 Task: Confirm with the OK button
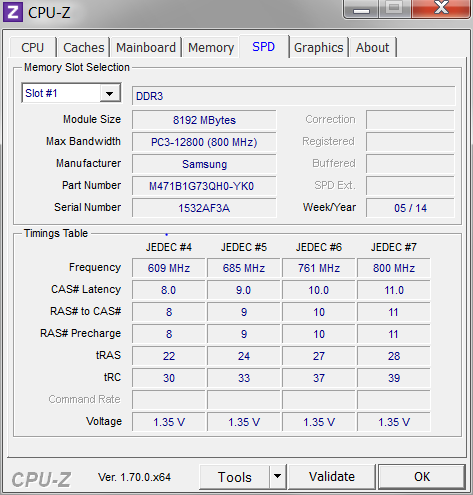click(422, 477)
